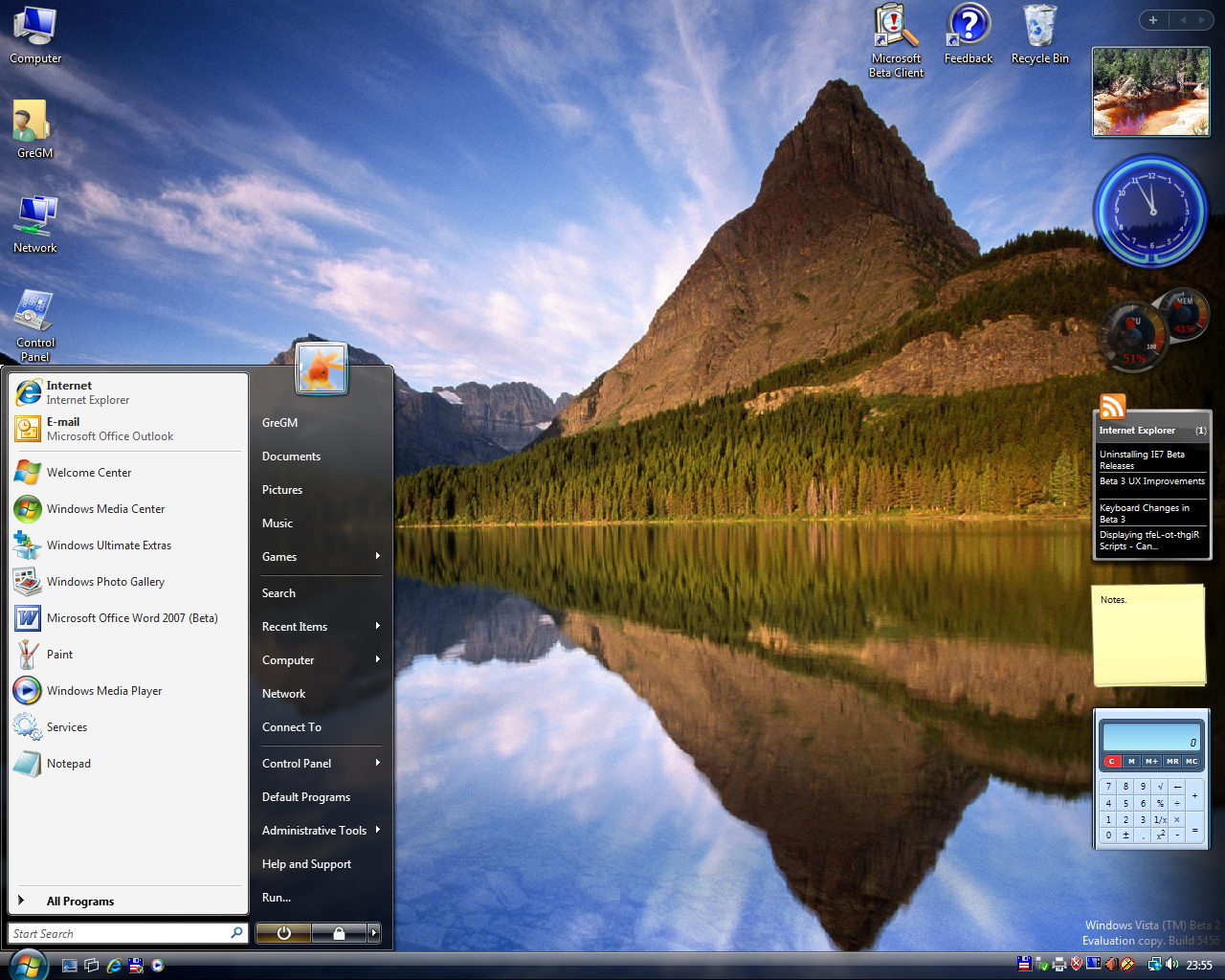Screen dimensions: 1225x980
Task: Open 'Beta 3 UX Improvements' feed headline
Action: [1152, 481]
